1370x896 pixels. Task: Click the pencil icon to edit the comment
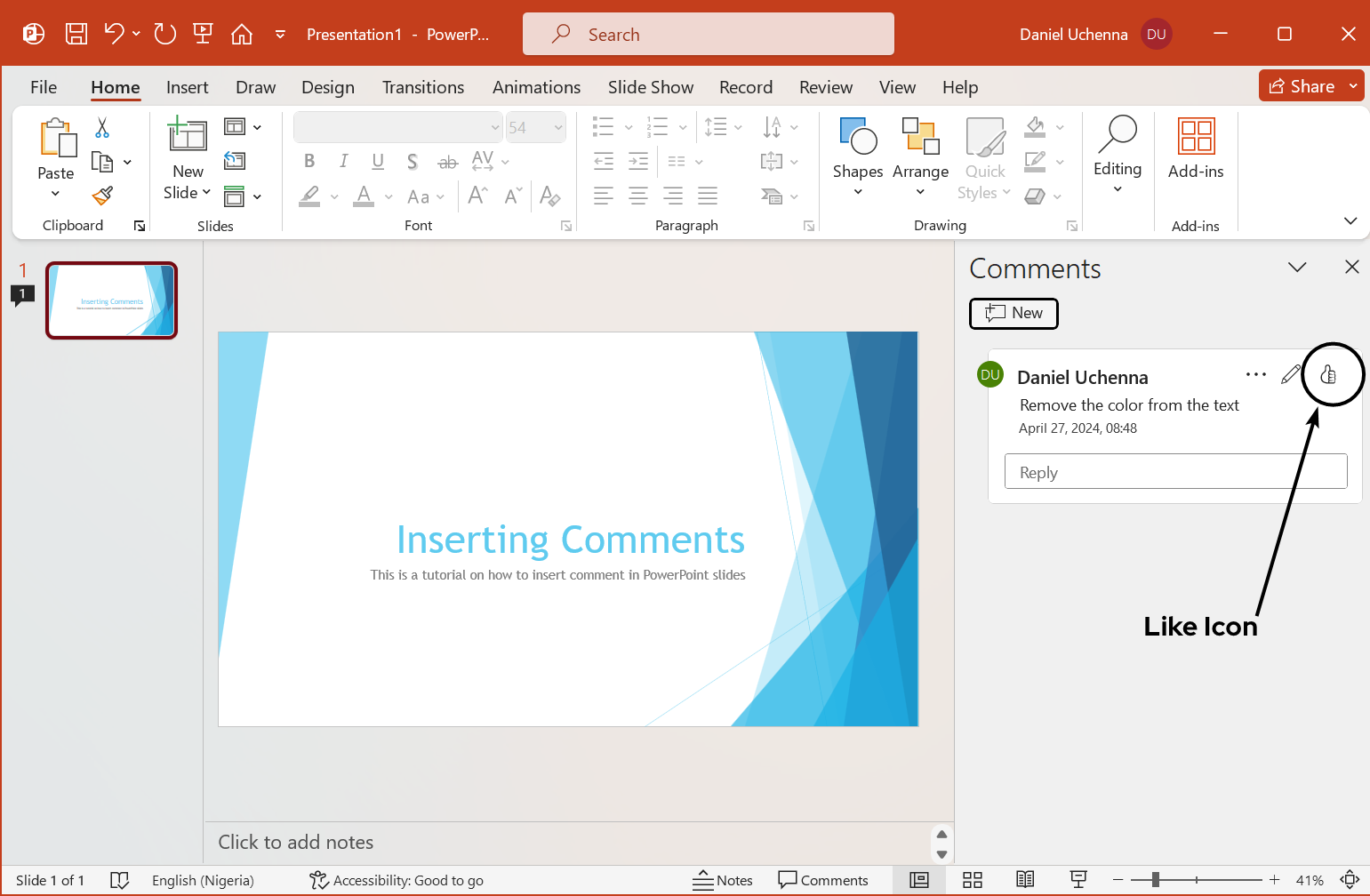pos(1291,374)
